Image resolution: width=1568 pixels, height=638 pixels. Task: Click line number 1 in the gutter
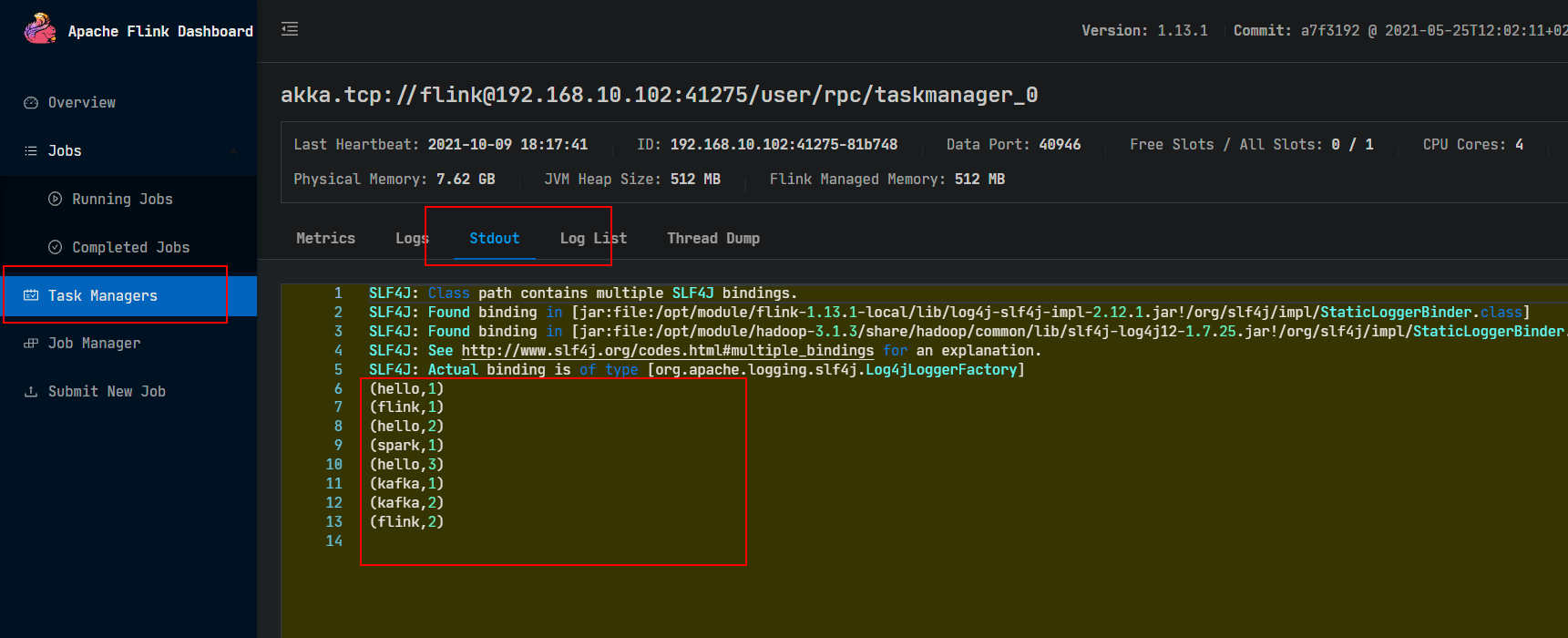(x=338, y=293)
